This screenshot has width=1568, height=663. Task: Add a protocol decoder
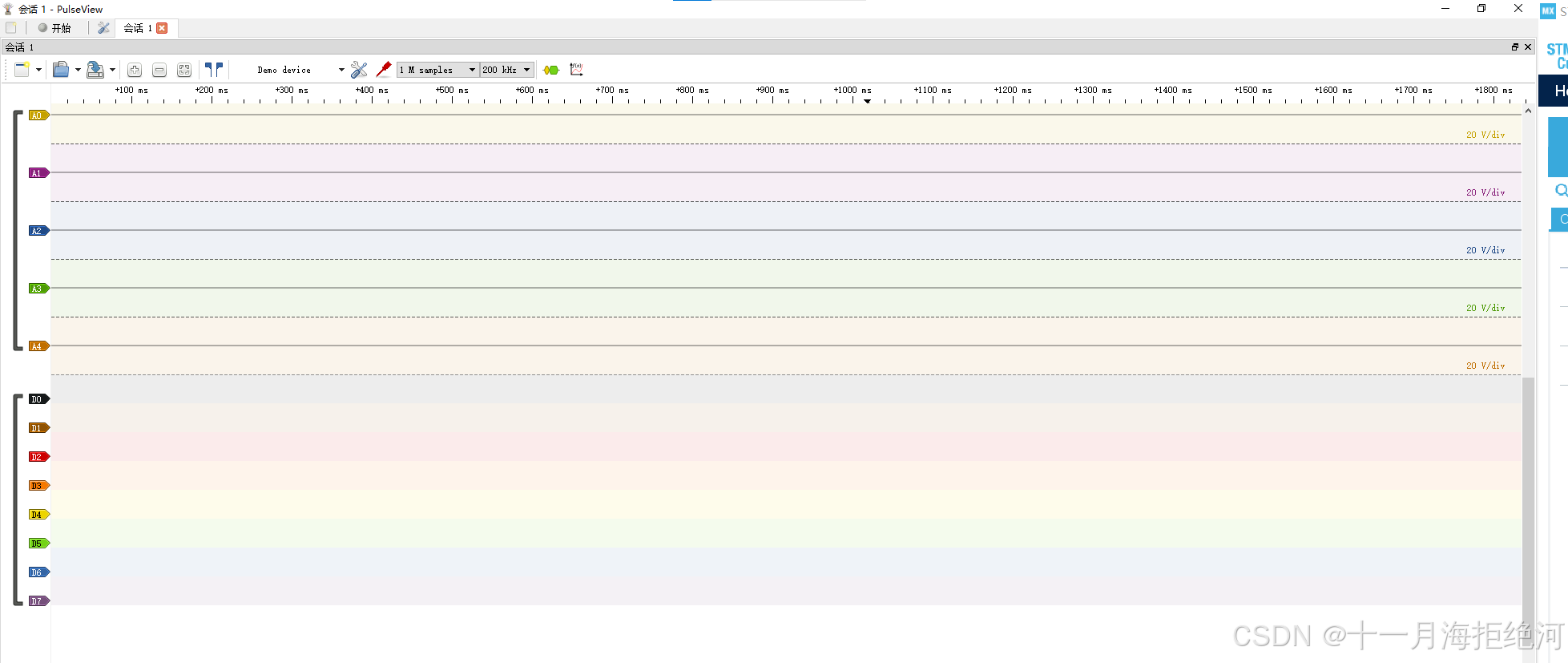click(551, 70)
